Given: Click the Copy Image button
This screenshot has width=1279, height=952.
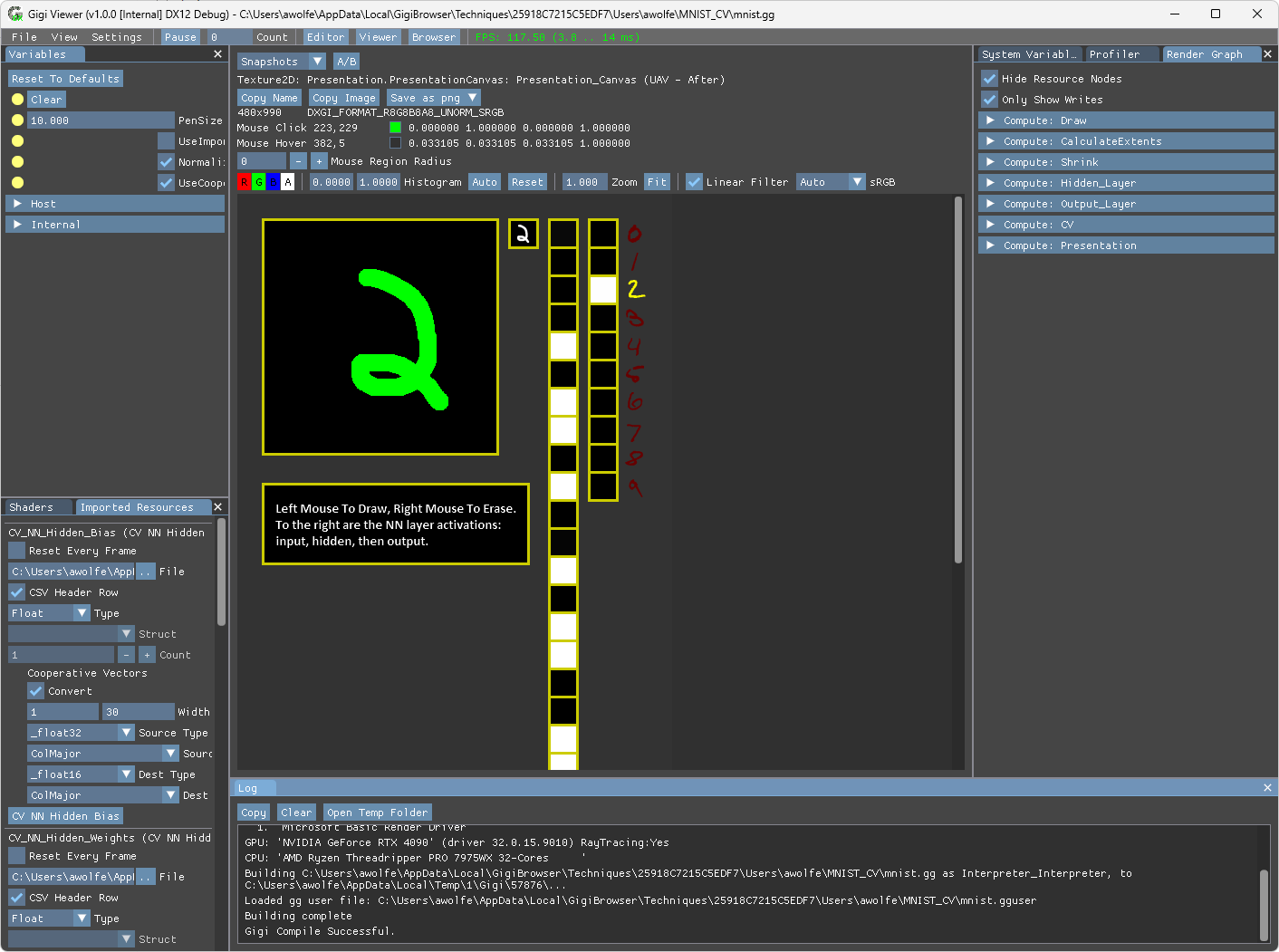Looking at the screenshot, I should [x=344, y=98].
